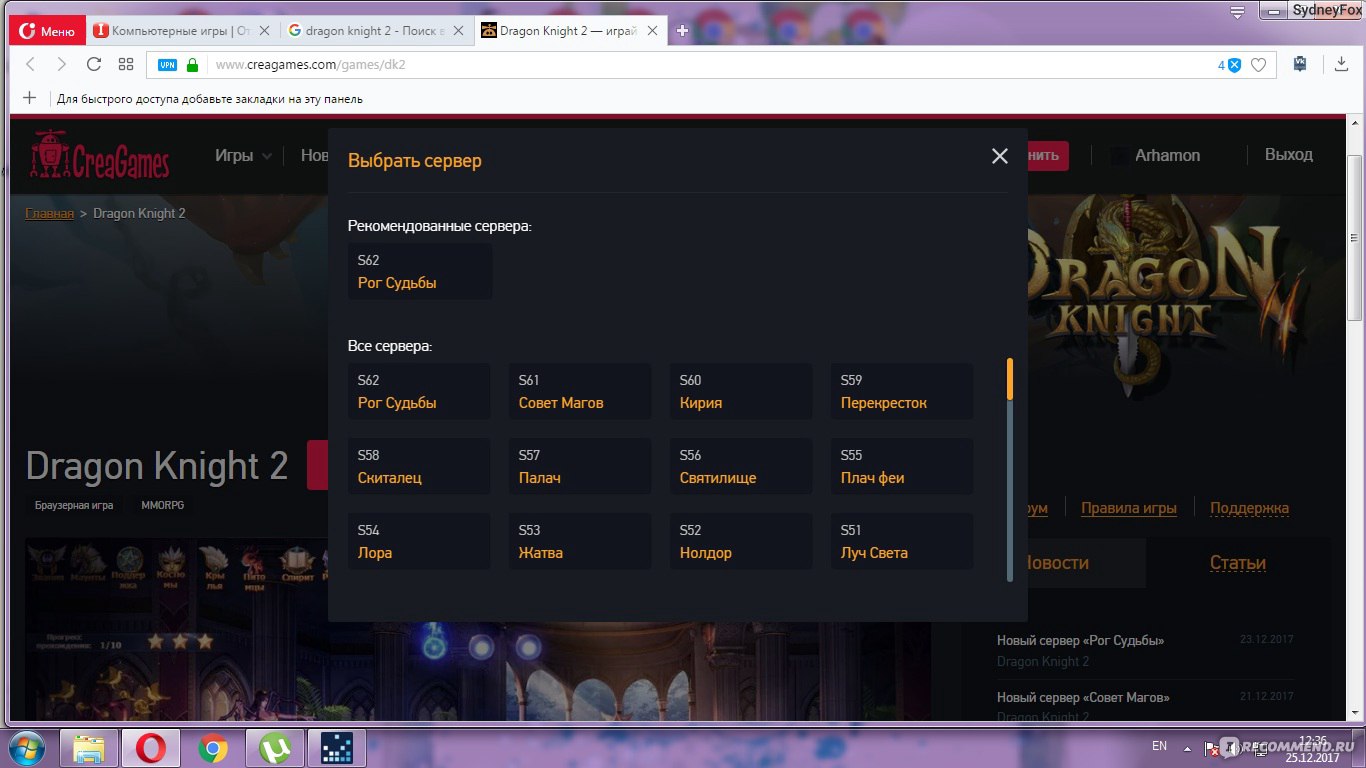
Task: Click the green security padlock icon
Action: pyautogui.click(x=193, y=65)
